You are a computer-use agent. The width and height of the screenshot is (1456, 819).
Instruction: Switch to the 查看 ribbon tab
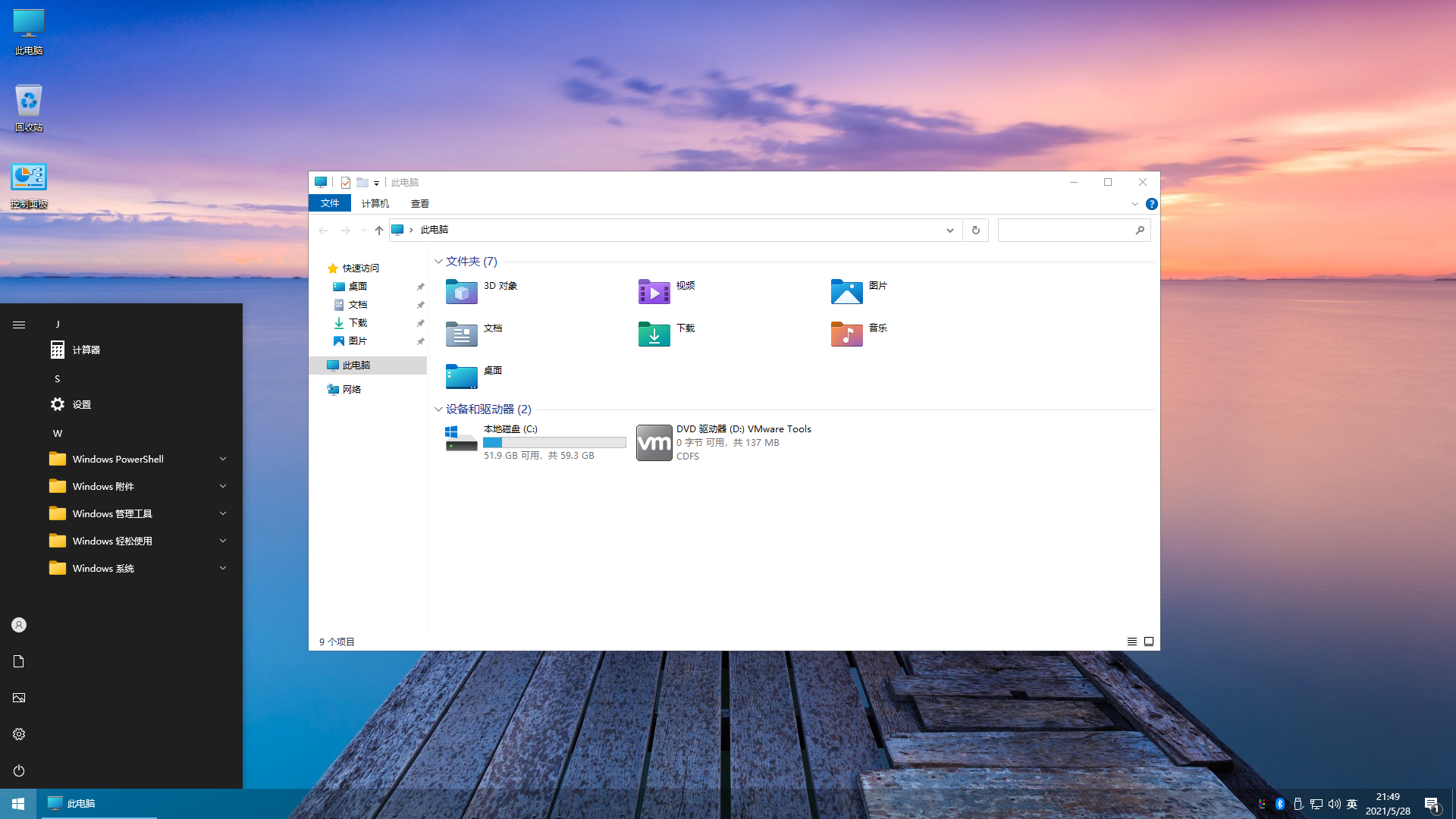421,203
